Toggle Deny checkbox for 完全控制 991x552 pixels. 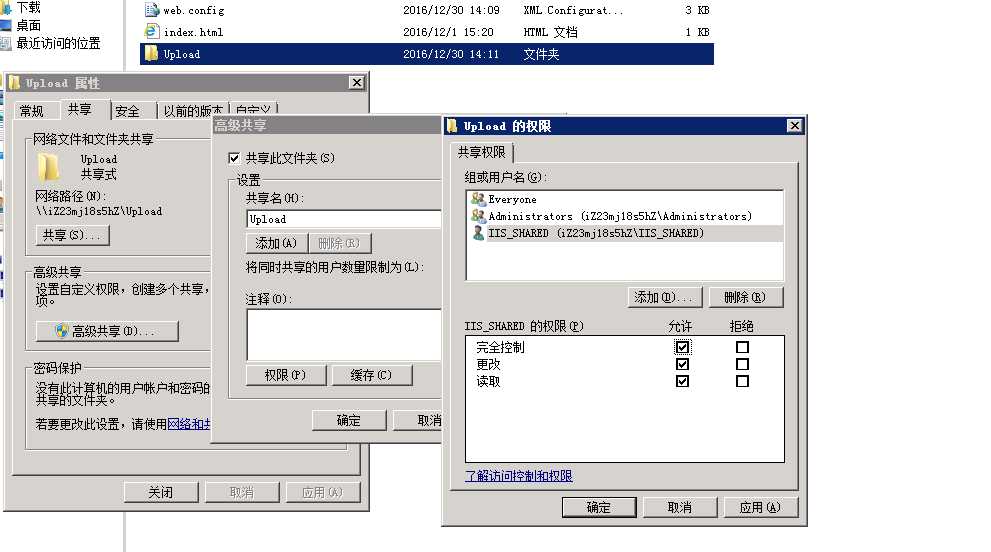click(743, 347)
